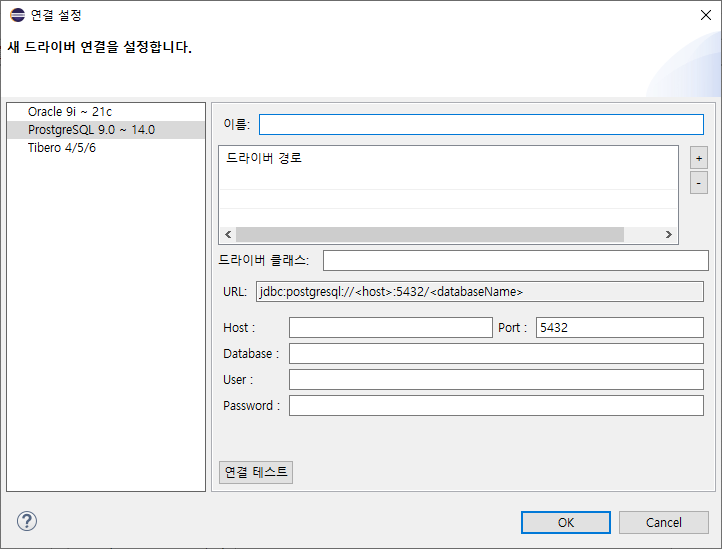
Task: Click the help question mark icon
Action: point(27,521)
